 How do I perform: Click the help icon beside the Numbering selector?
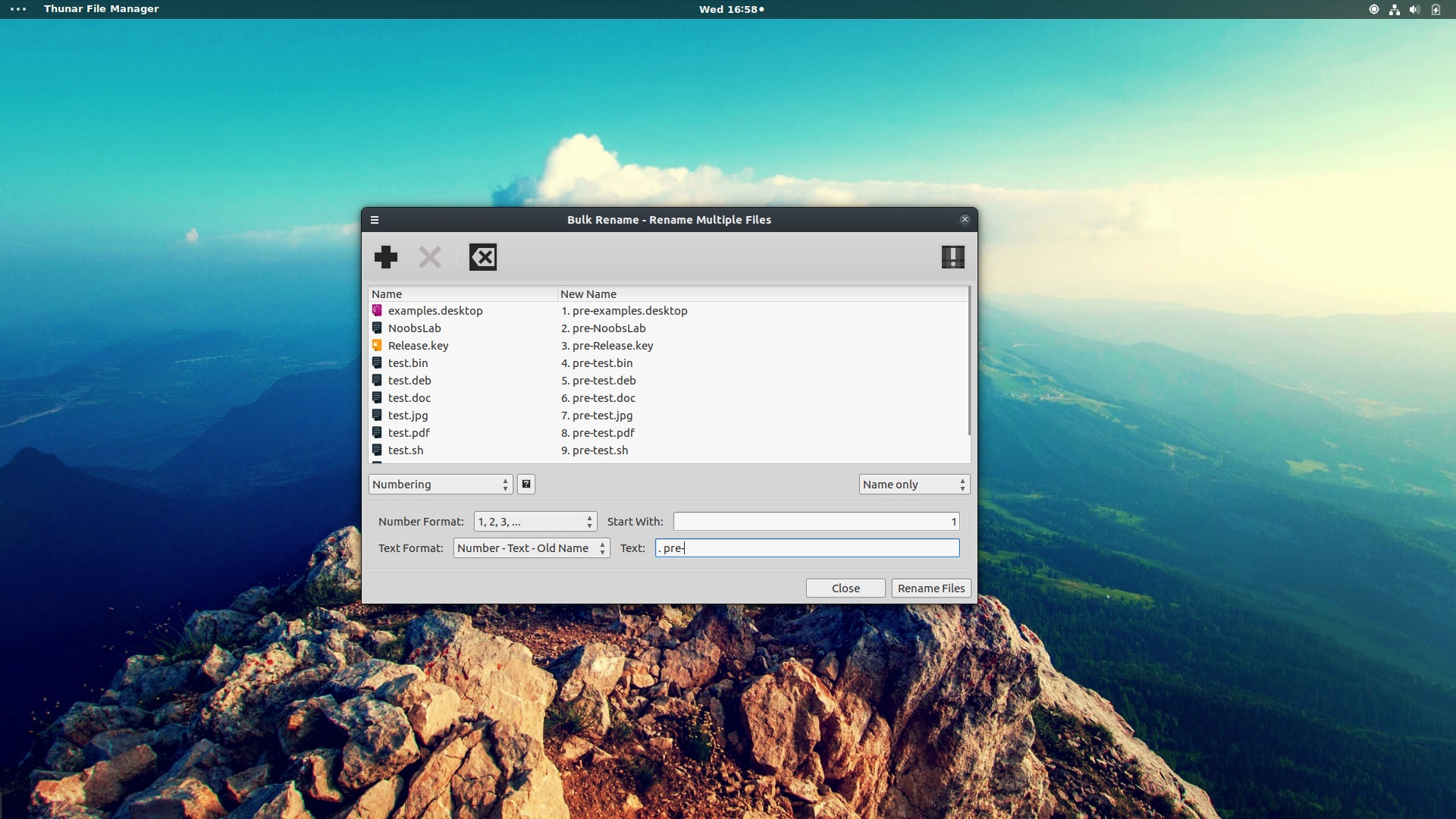[526, 484]
